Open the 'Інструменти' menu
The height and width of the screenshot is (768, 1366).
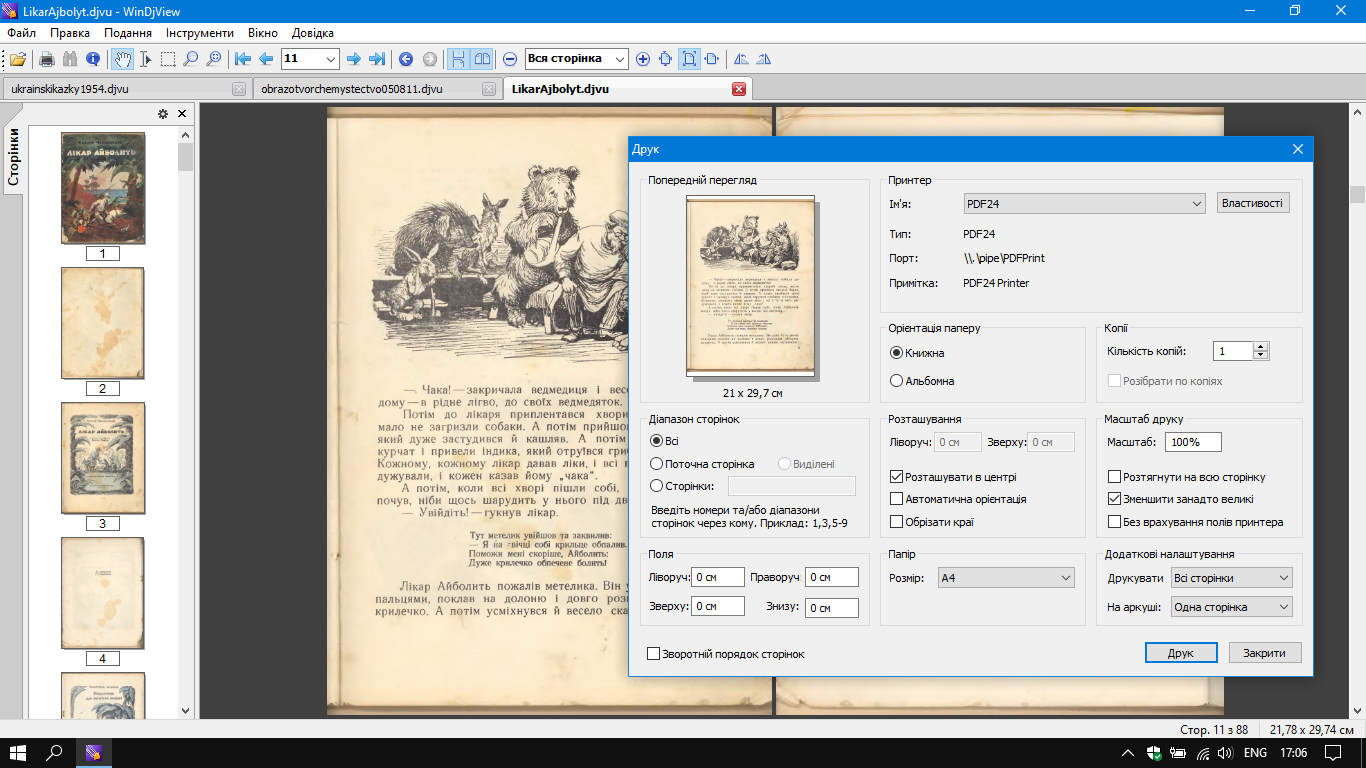[200, 33]
